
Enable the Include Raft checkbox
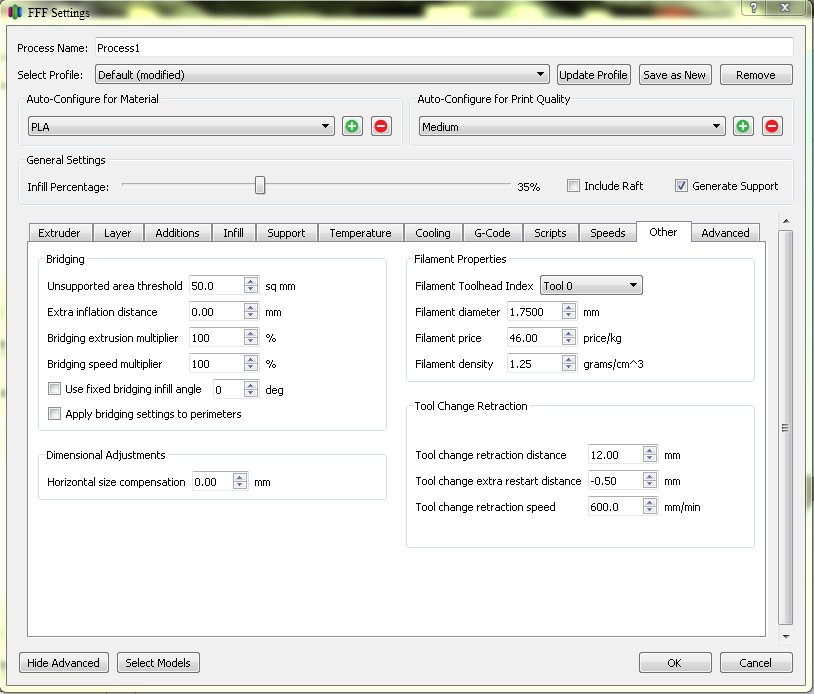click(x=573, y=186)
